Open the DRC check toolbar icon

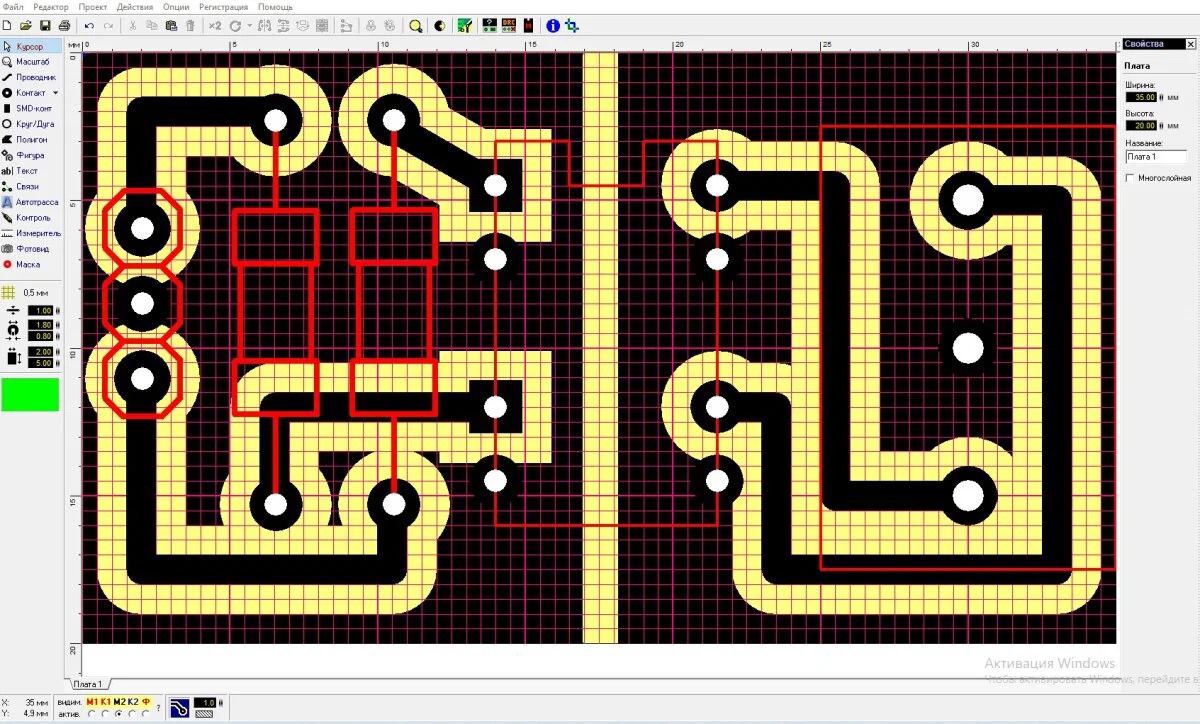pyautogui.click(x=508, y=25)
